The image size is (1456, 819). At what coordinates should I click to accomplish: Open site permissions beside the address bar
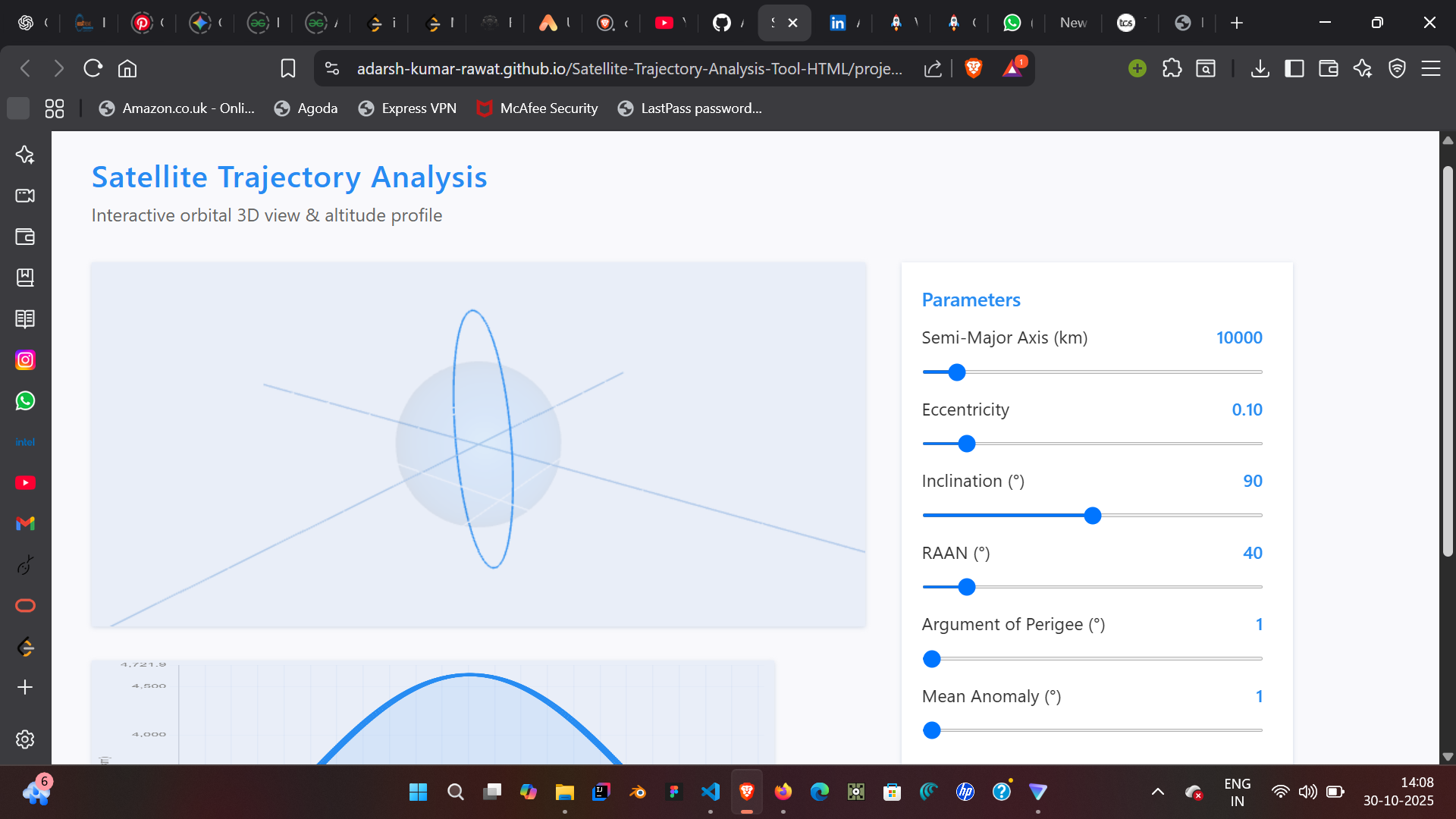pos(331,68)
